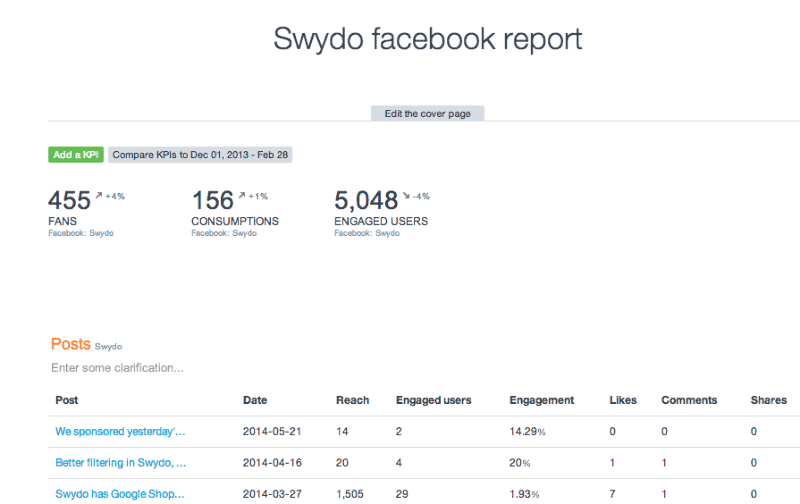The height and width of the screenshot is (504, 800).
Task: Click the Posts section heading
Action: coord(71,344)
